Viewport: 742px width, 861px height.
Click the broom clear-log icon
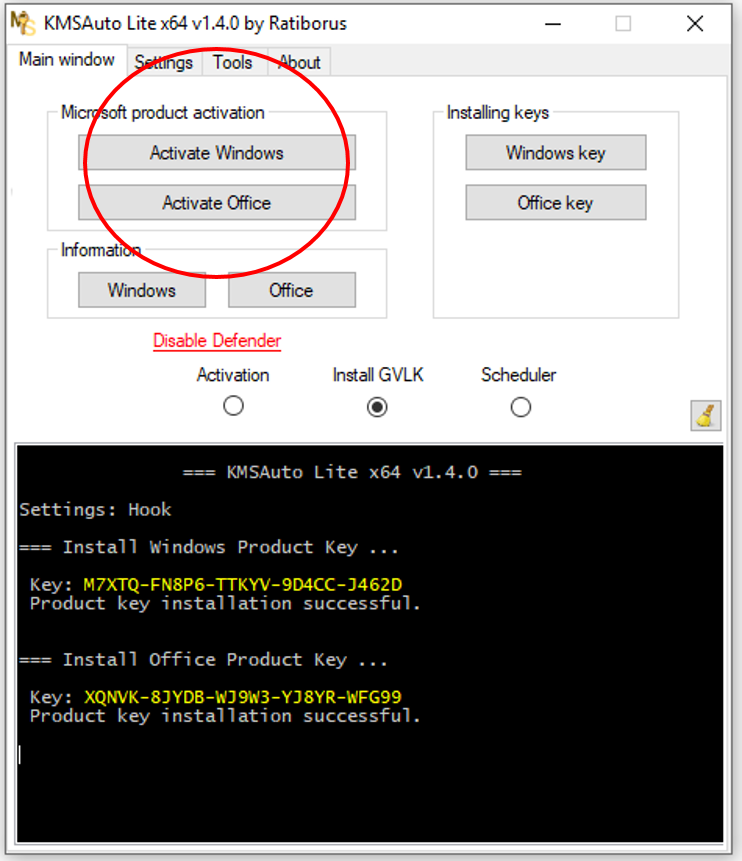pyautogui.click(x=705, y=416)
